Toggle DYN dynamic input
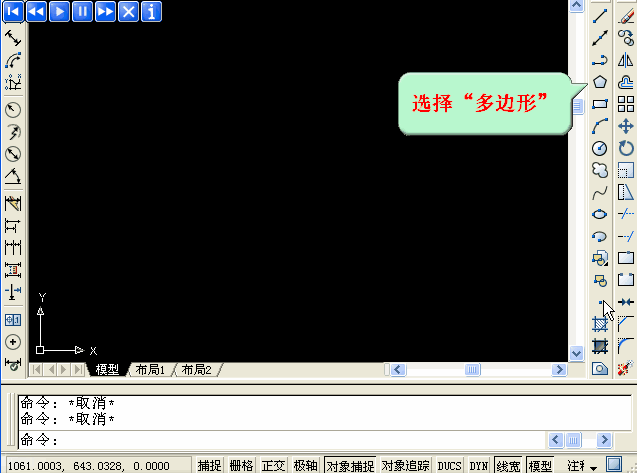Image resolution: width=637 pixels, height=473 pixels. tap(479, 465)
